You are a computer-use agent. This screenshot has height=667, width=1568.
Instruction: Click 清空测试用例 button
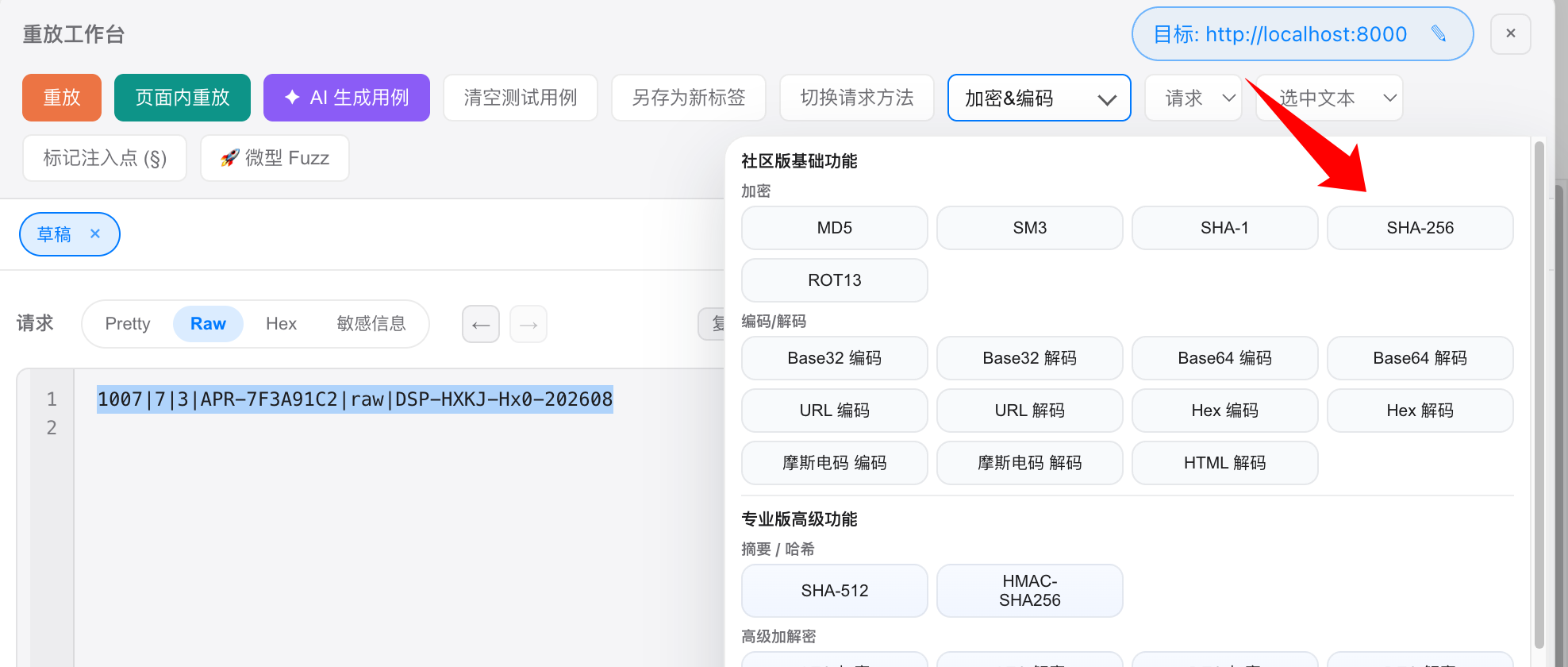pyautogui.click(x=521, y=98)
